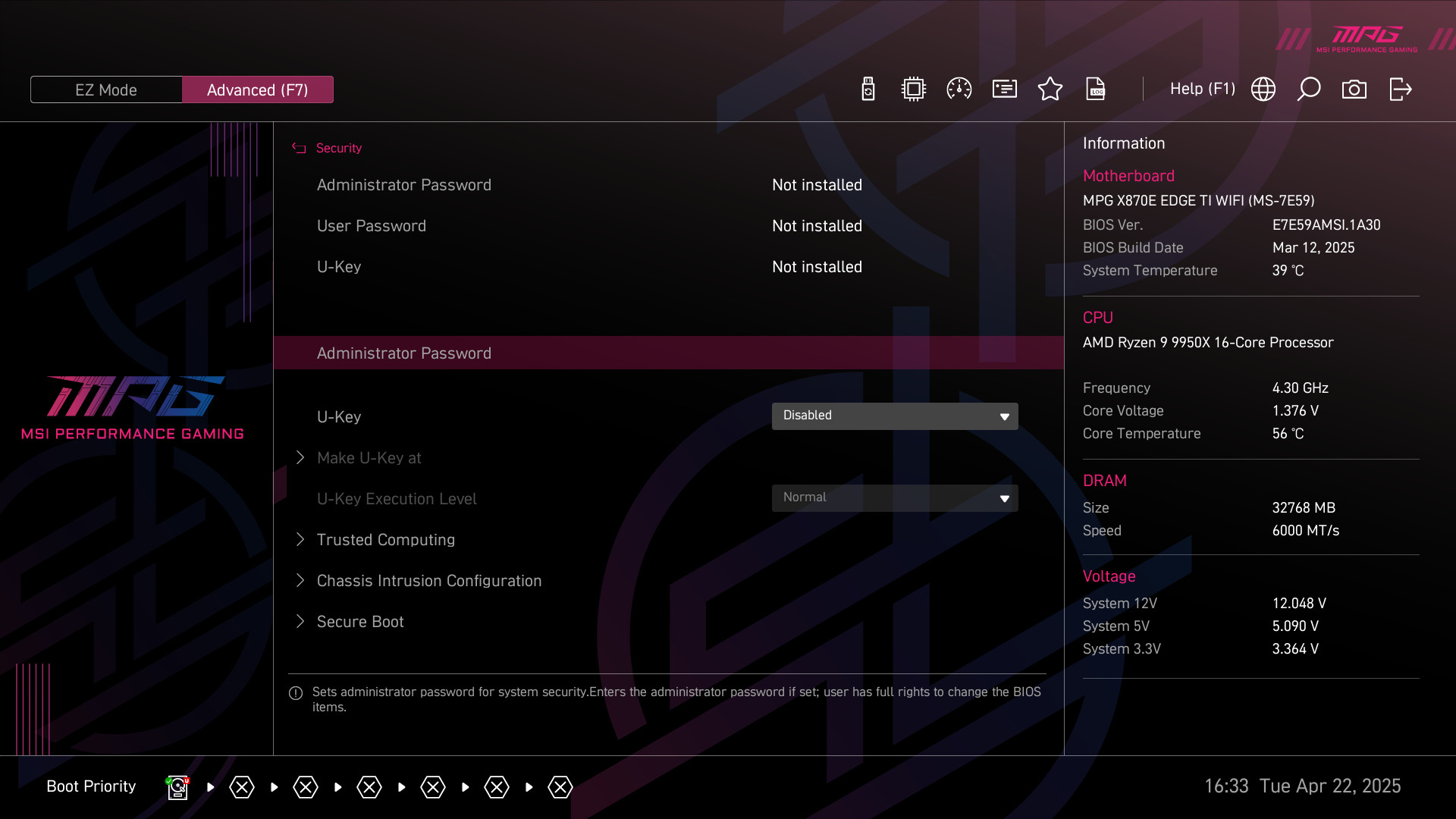Open the speedometer overclocking icon
Image resolution: width=1456 pixels, height=819 pixels.
tap(959, 89)
